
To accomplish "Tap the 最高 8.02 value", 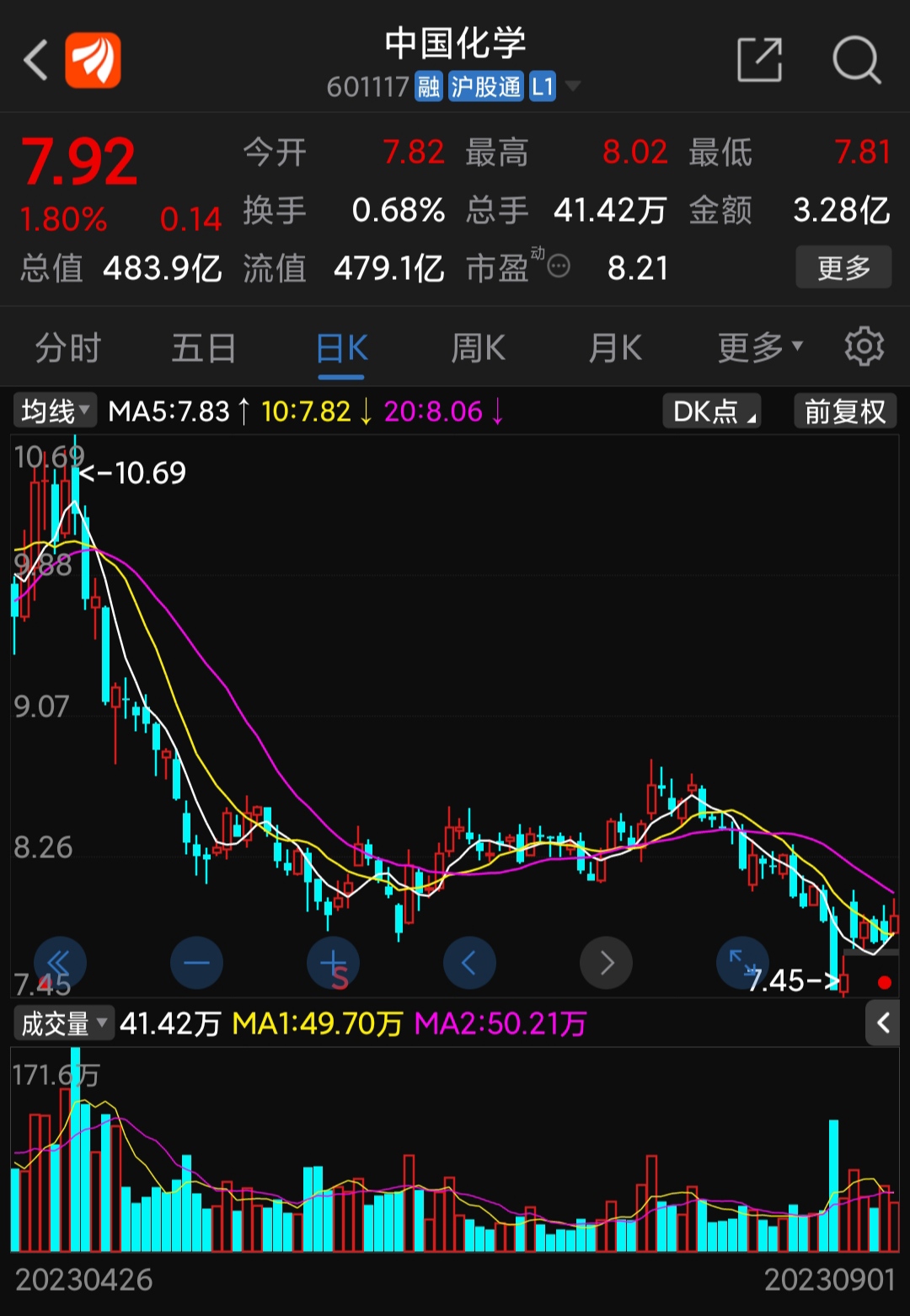I will click(635, 152).
